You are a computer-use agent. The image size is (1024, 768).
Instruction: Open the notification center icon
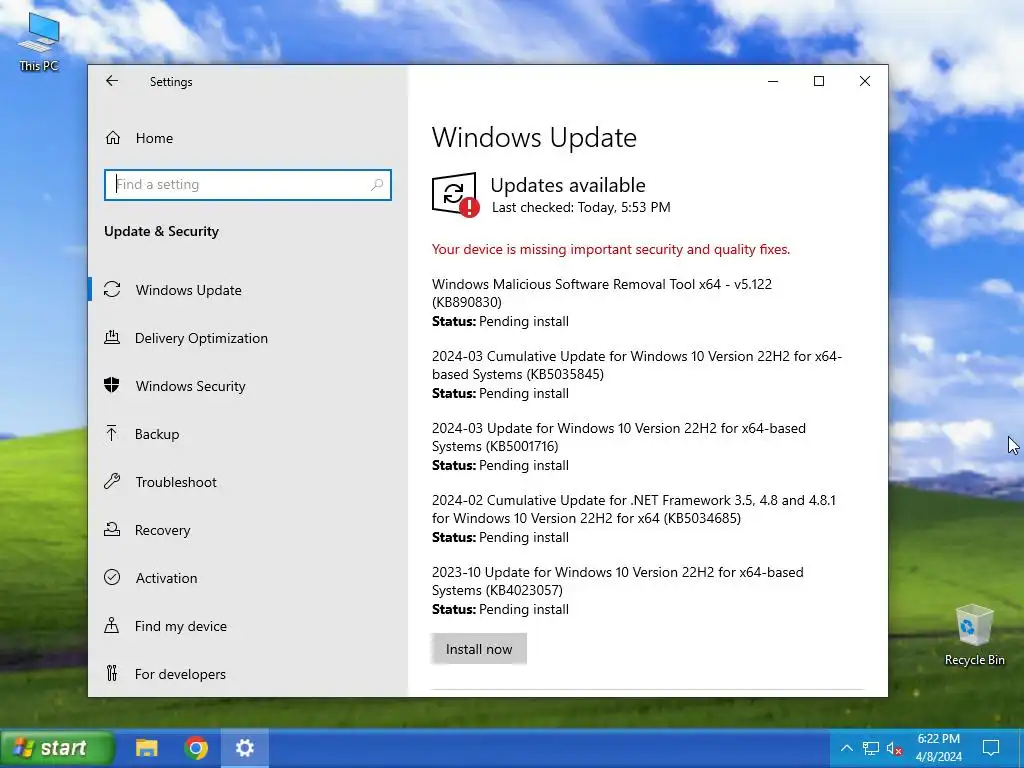click(991, 748)
